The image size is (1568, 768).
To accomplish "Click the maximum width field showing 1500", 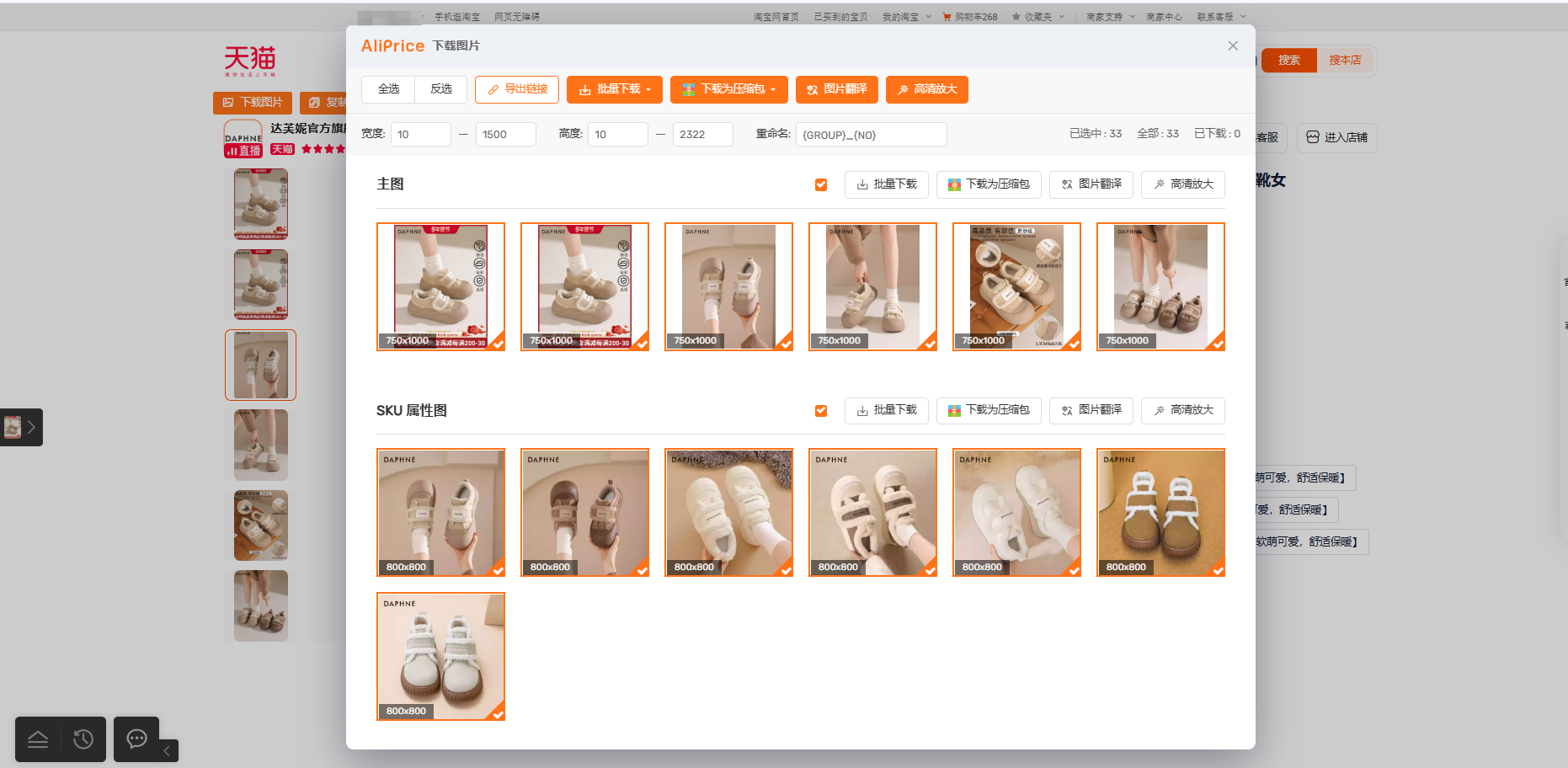I will click(506, 134).
